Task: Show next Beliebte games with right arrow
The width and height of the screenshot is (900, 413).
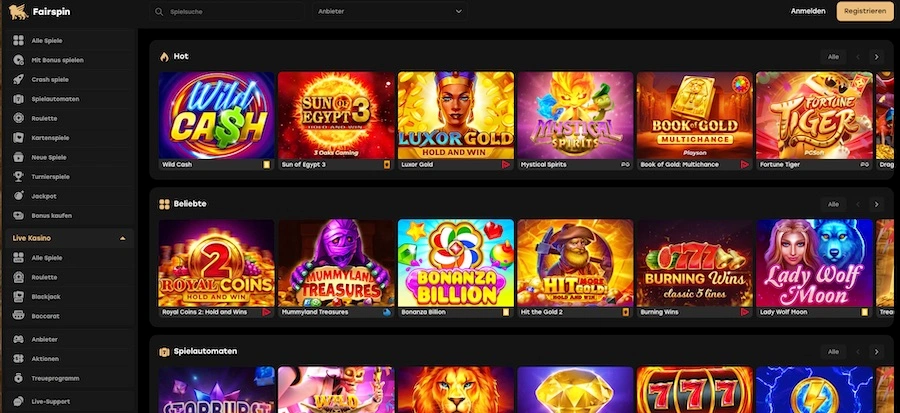Action: (876, 204)
